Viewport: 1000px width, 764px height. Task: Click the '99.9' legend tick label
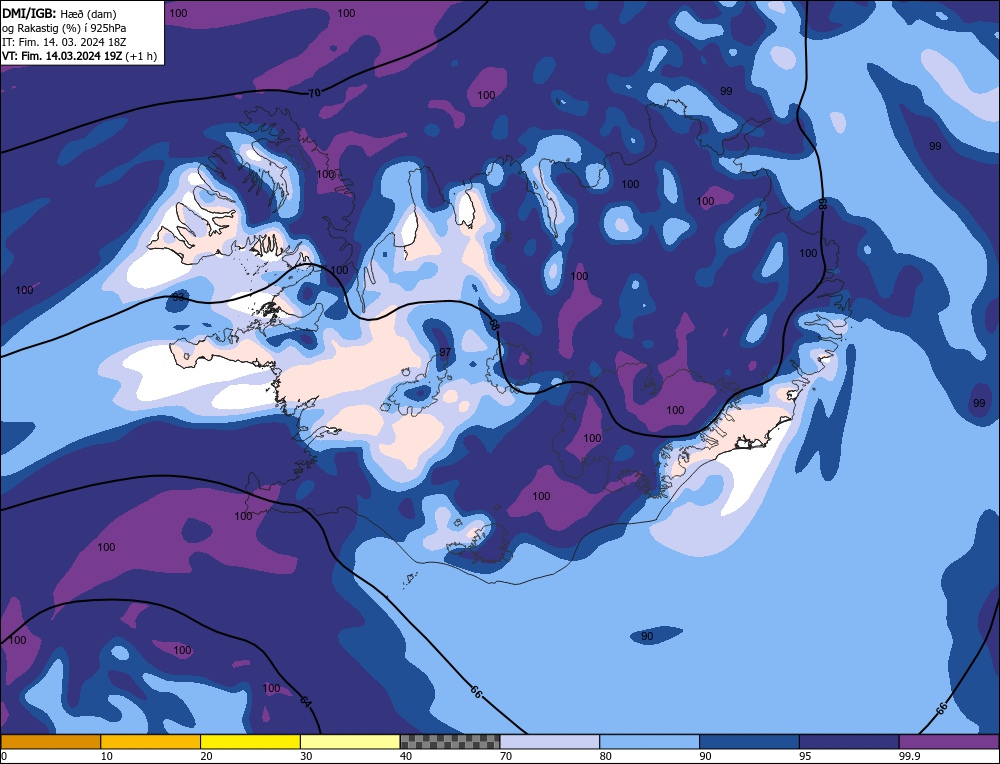point(909,756)
